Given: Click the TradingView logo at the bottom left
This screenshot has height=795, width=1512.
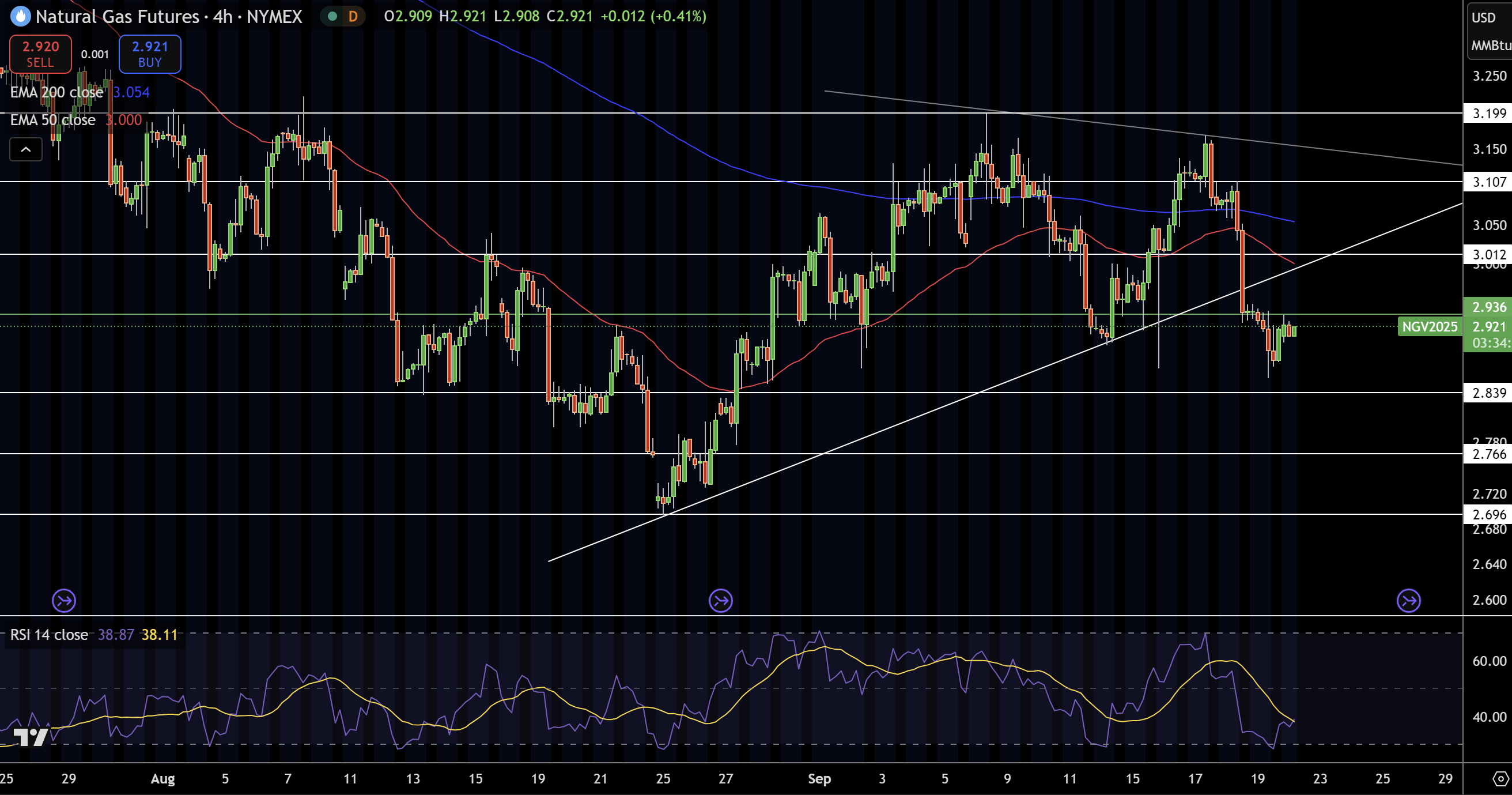Looking at the screenshot, I should [31, 737].
